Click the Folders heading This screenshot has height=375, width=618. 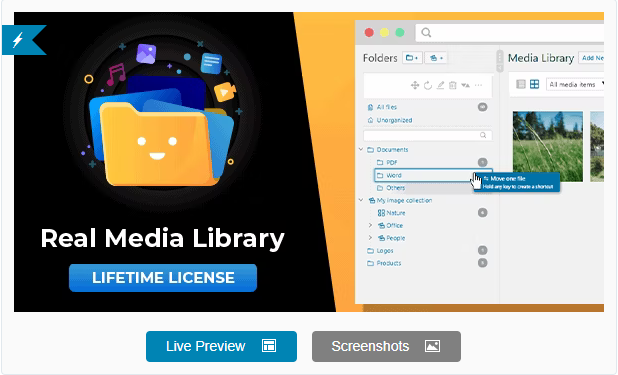tap(380, 58)
